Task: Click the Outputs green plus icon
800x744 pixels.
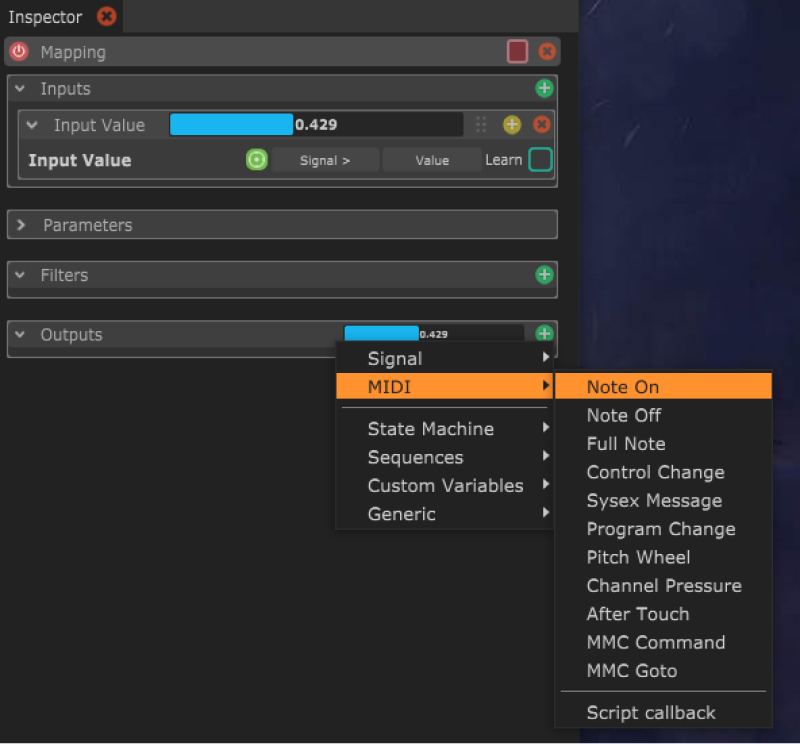Action: (x=544, y=334)
